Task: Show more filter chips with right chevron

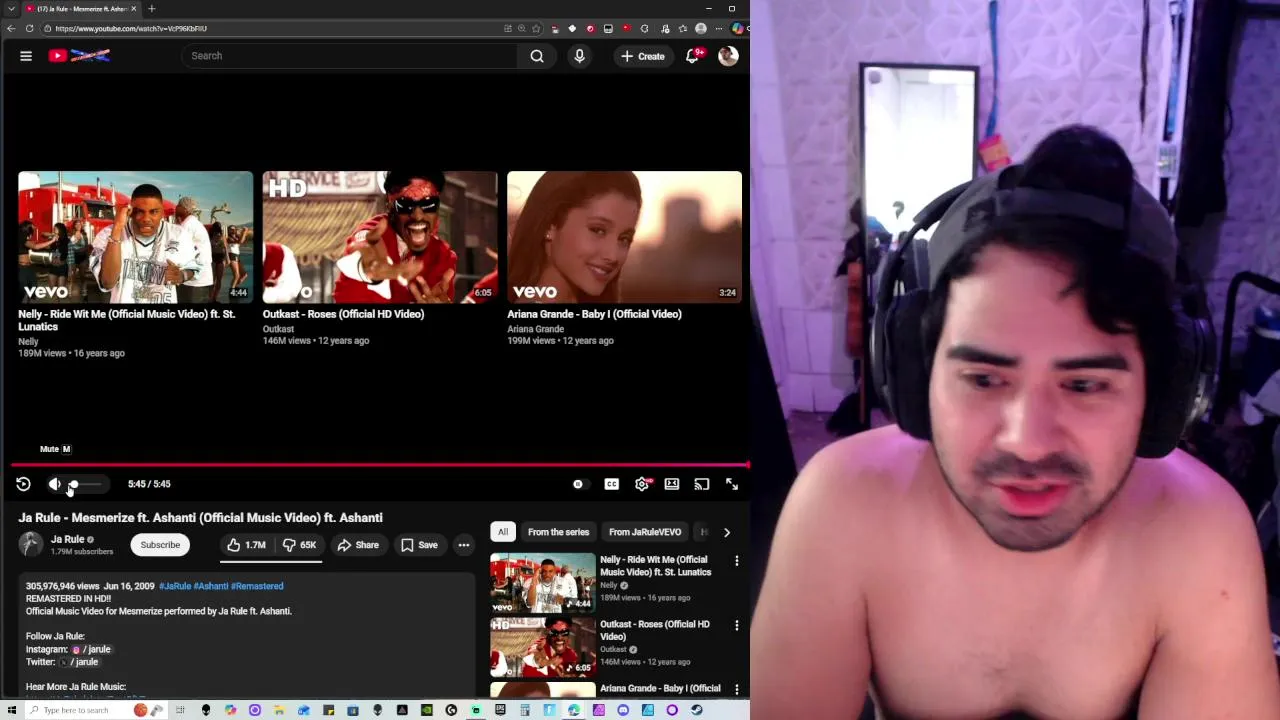Action: pyautogui.click(x=727, y=532)
